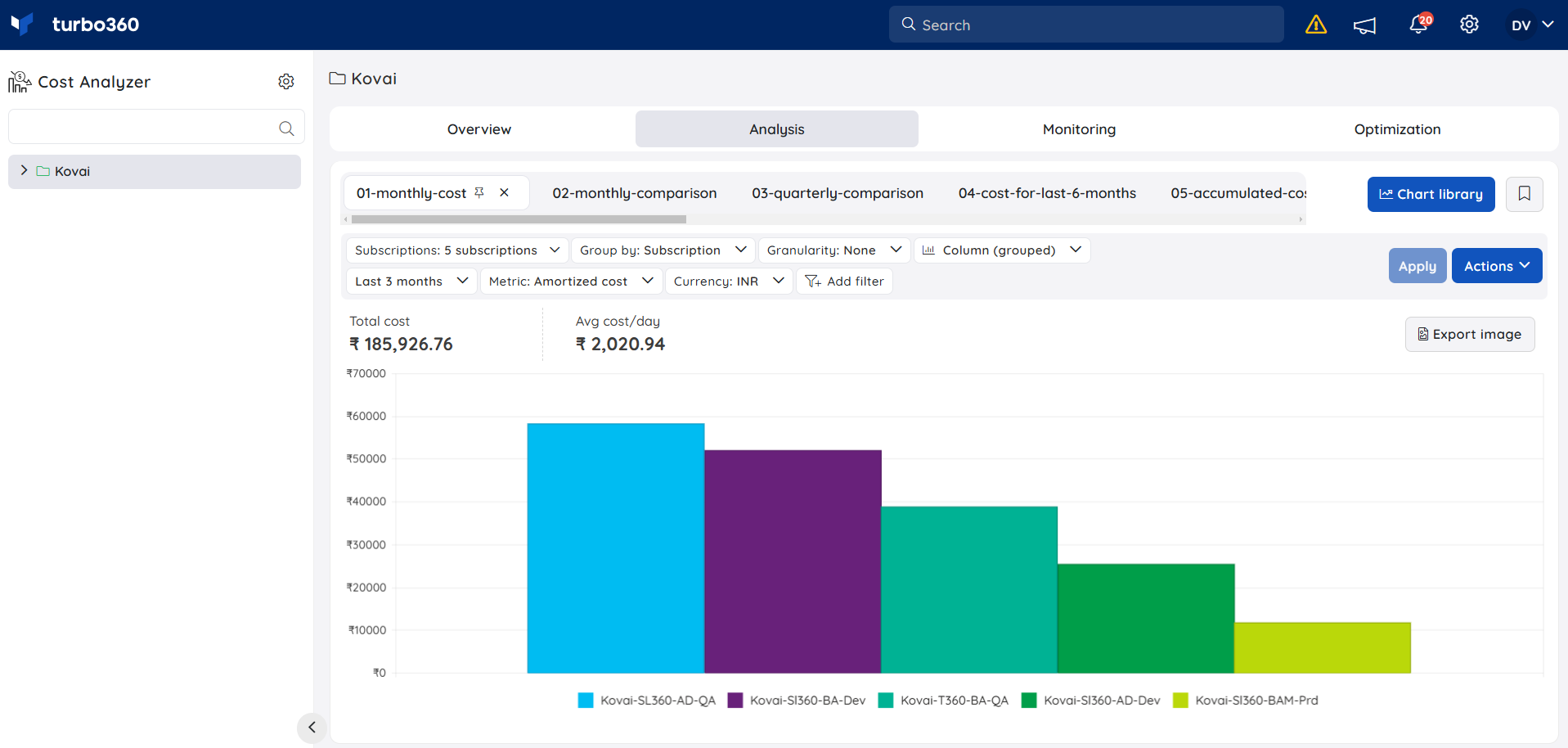This screenshot has height=748, width=1568.
Task: Click Add filter
Action: click(844, 281)
